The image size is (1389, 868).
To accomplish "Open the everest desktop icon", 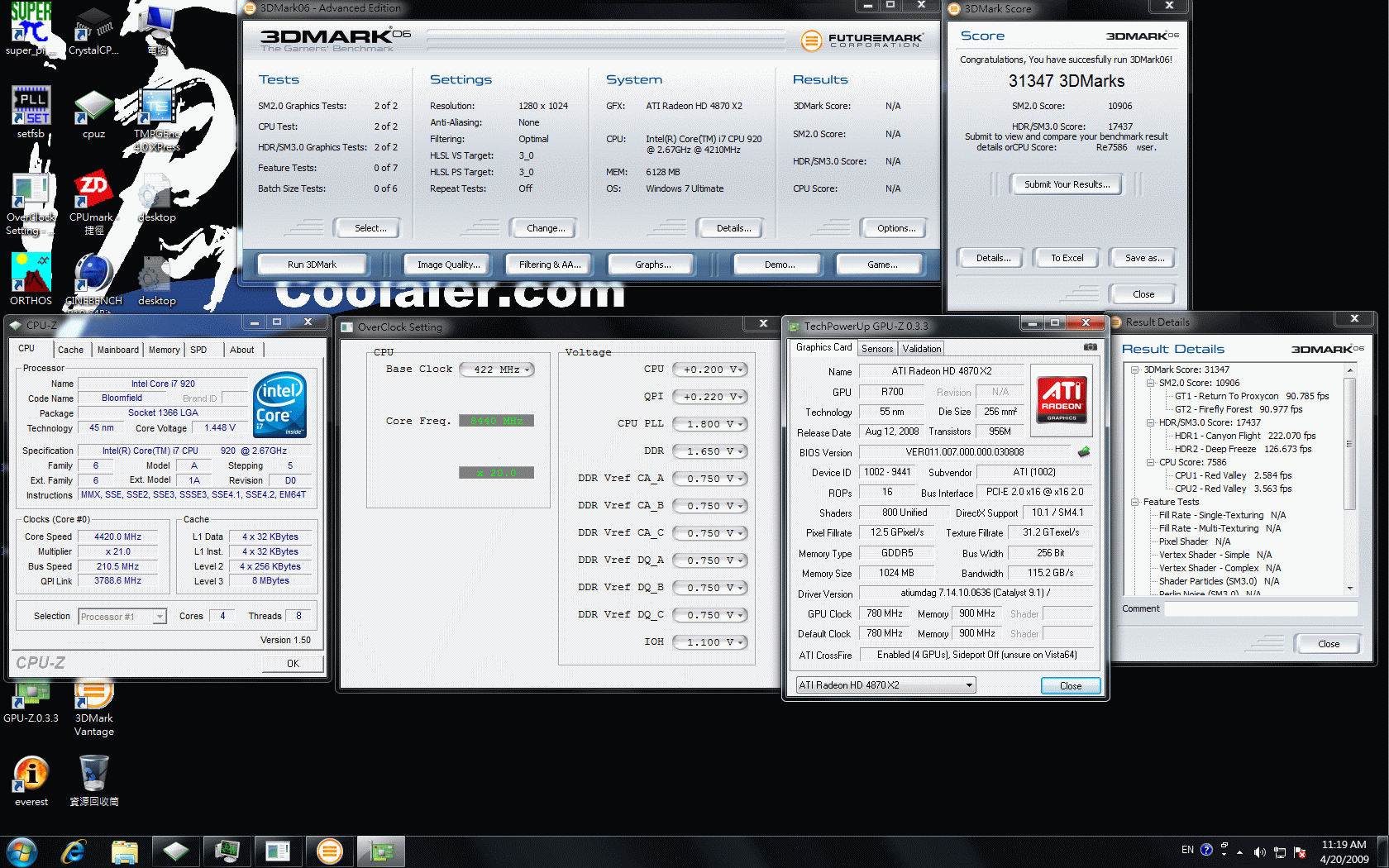I will click(x=31, y=781).
